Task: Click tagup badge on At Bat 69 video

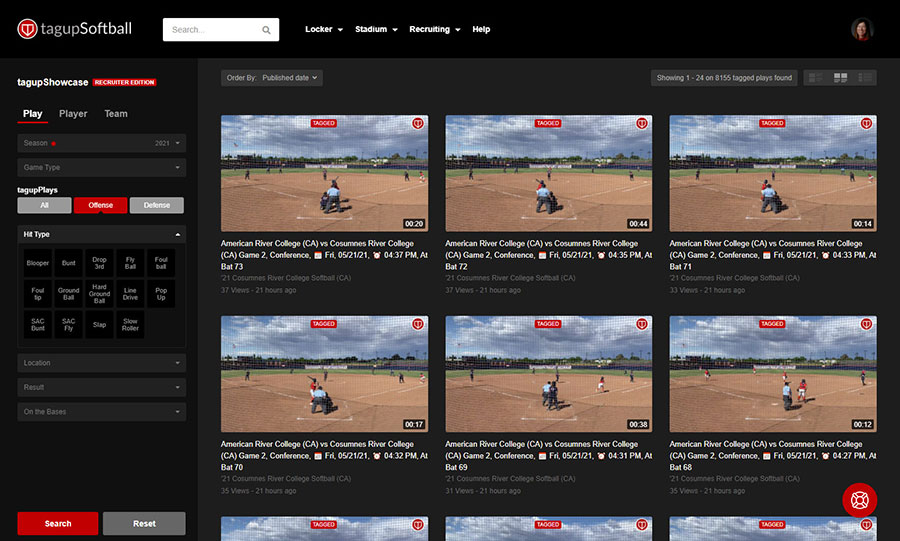Action: coord(642,324)
